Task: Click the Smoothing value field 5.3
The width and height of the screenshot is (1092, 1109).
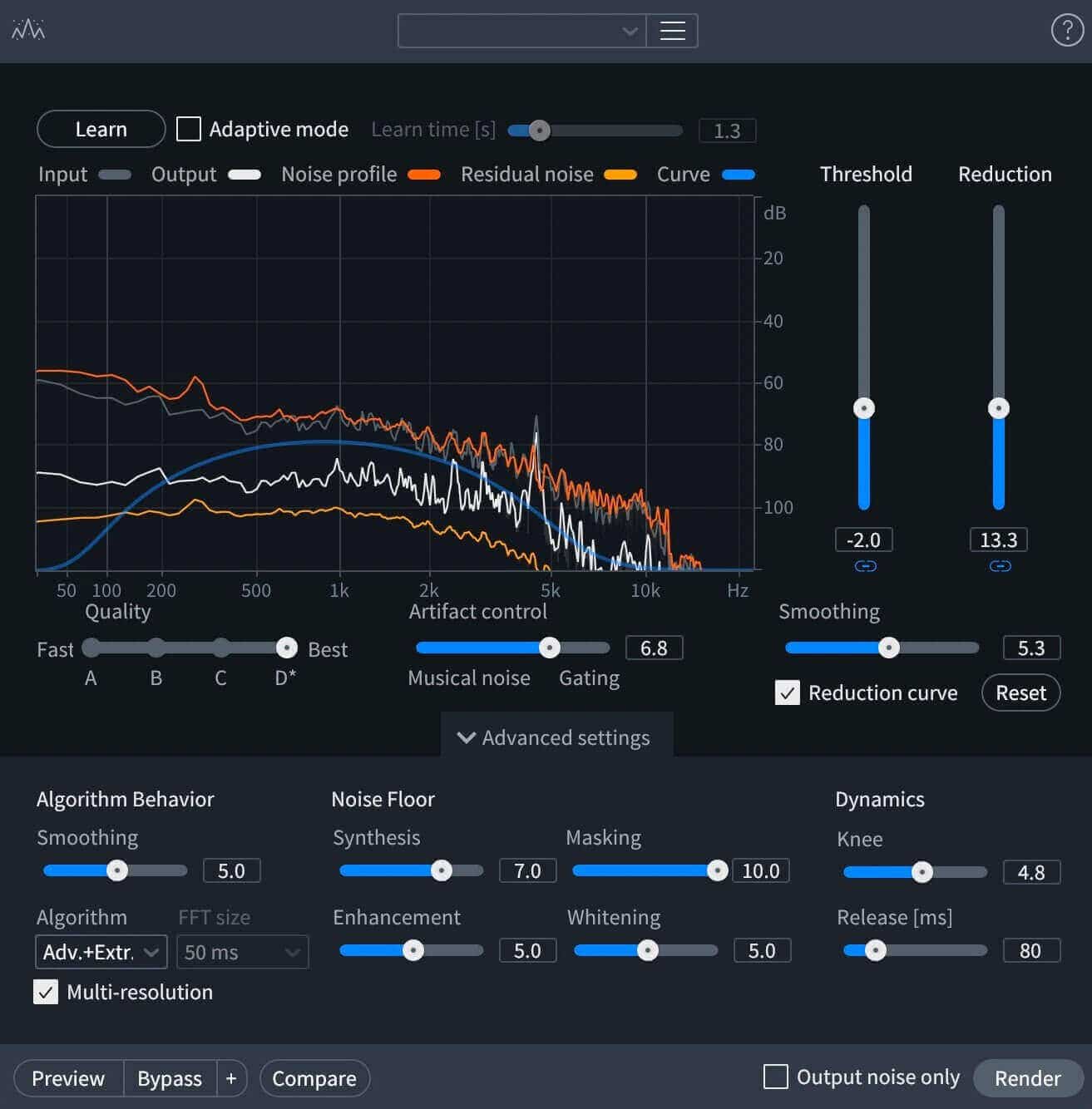Action: coord(1032,648)
